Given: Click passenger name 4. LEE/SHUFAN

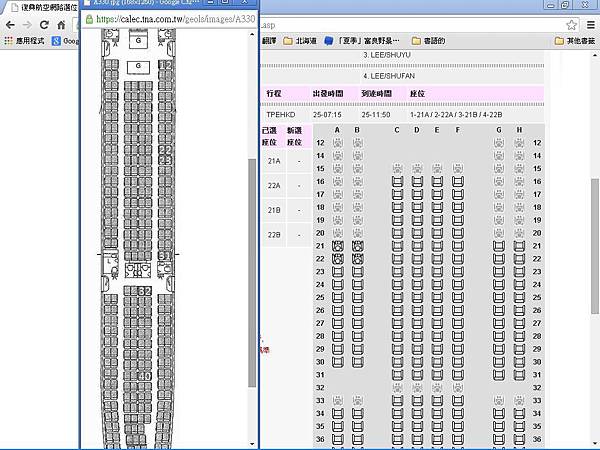Looking at the screenshot, I should (x=389, y=76).
